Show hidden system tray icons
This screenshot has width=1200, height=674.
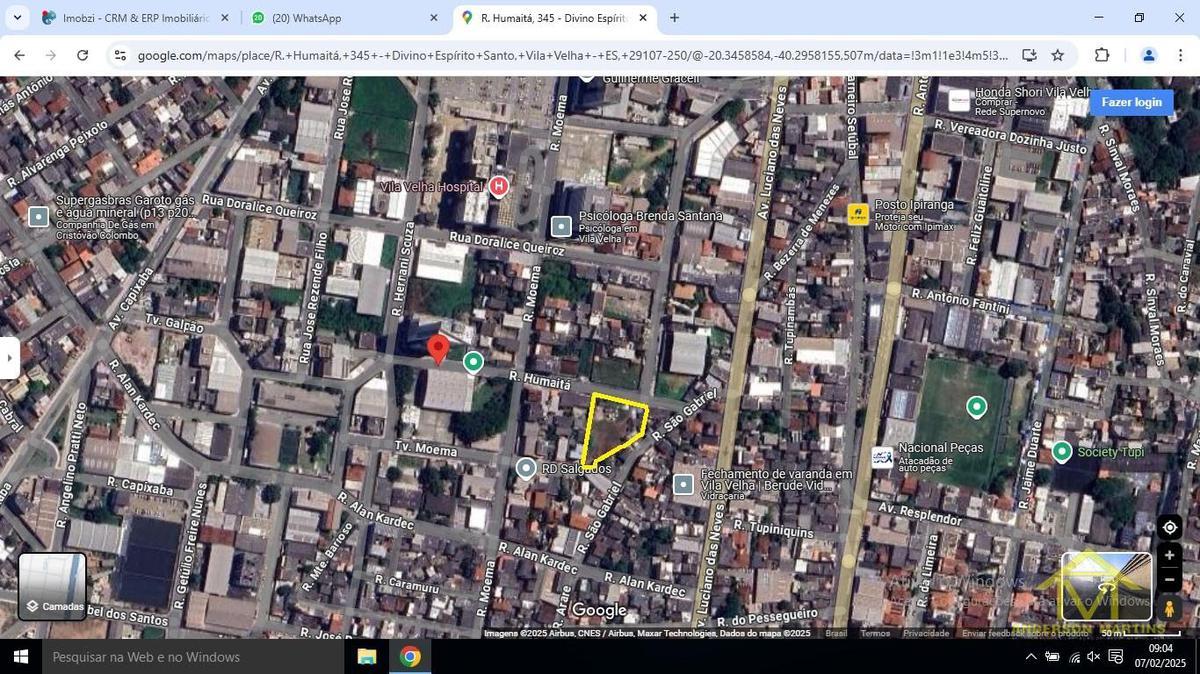1031,657
